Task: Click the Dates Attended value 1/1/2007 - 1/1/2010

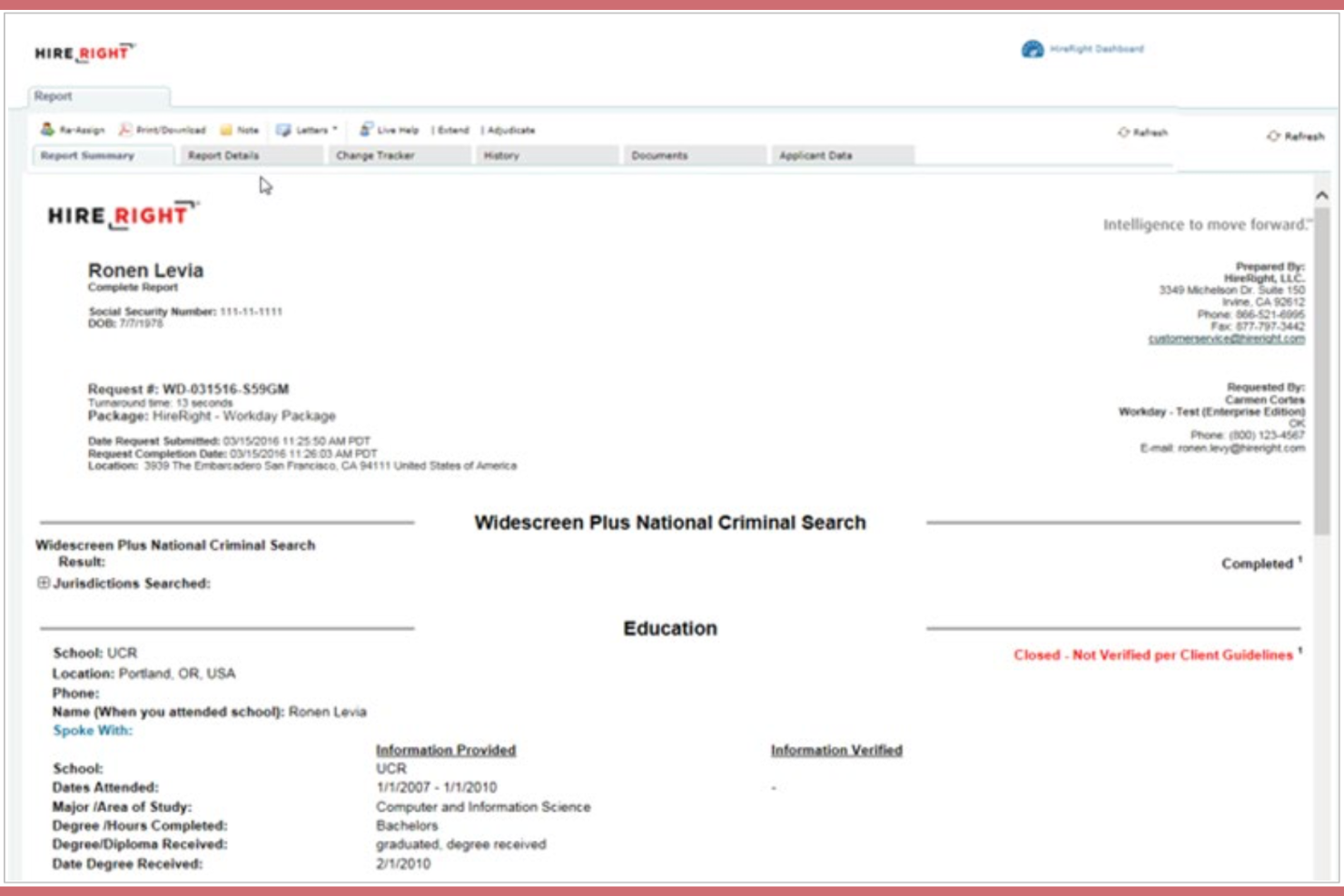Action: [x=437, y=787]
